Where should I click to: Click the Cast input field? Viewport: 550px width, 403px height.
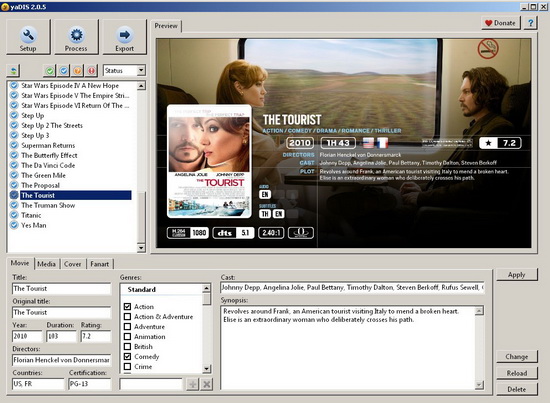pyautogui.click(x=353, y=288)
